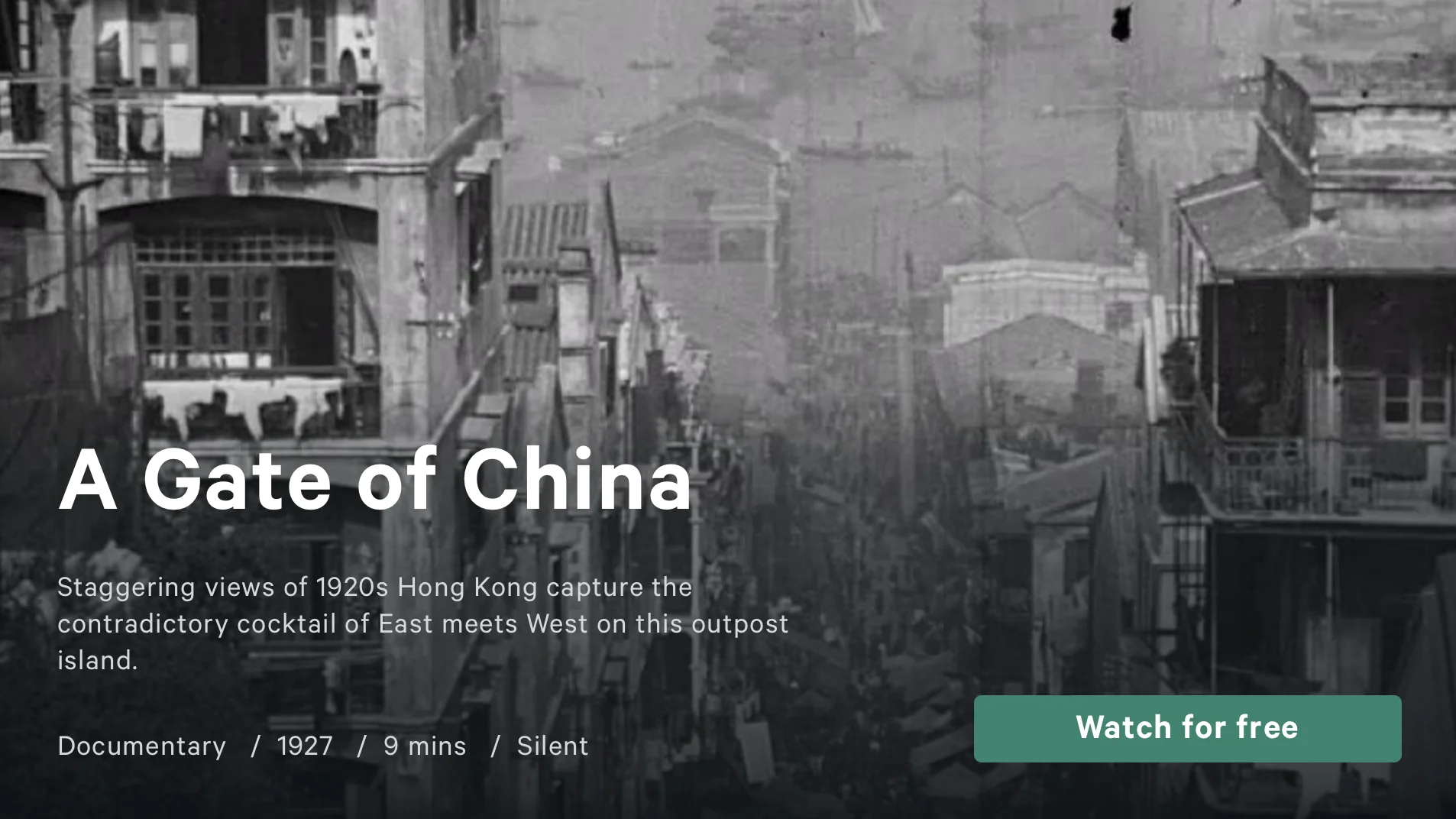This screenshot has height=819, width=1456.
Task: Select the Silent label in metadata
Action: click(x=552, y=746)
